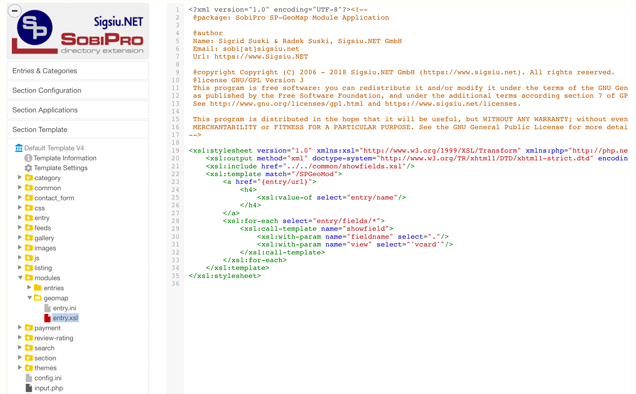The height and width of the screenshot is (394, 636).
Task: Click the payment folder icon
Action: [29, 327]
